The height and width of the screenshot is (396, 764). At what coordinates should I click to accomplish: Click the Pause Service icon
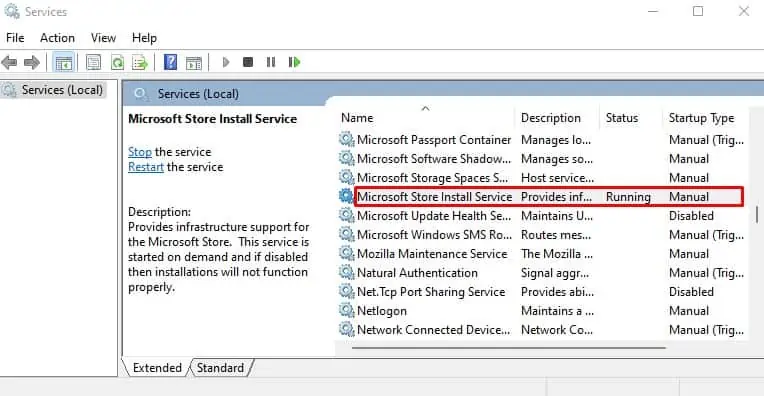coord(271,62)
